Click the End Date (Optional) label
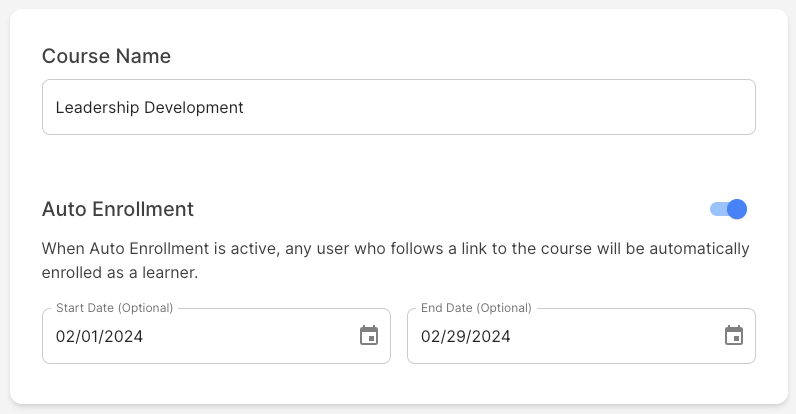Image resolution: width=796 pixels, height=414 pixels. pos(476,308)
